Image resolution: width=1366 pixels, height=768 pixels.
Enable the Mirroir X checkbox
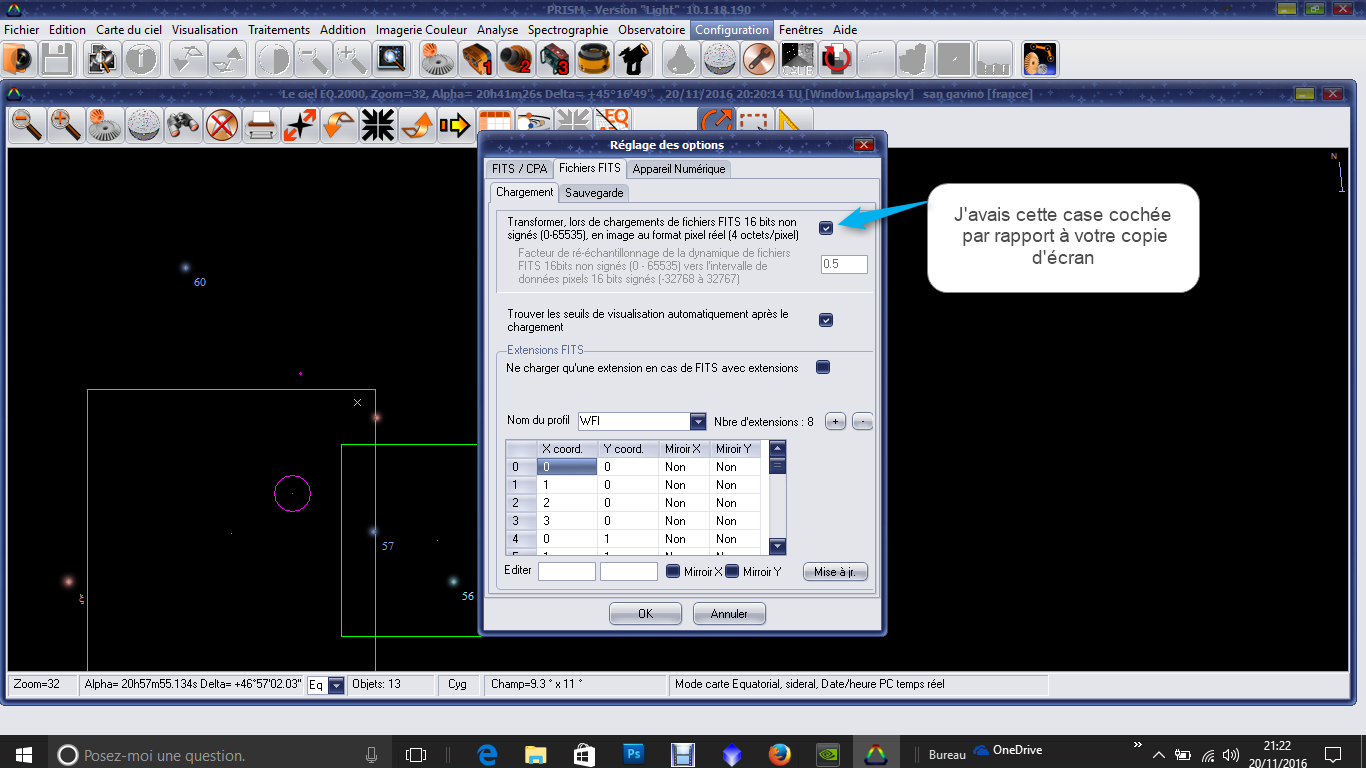tap(673, 572)
